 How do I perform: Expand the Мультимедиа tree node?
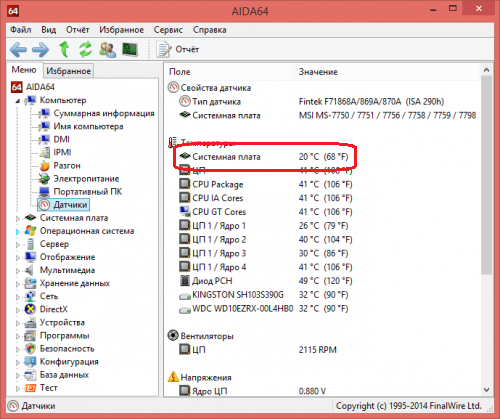(x=18, y=271)
